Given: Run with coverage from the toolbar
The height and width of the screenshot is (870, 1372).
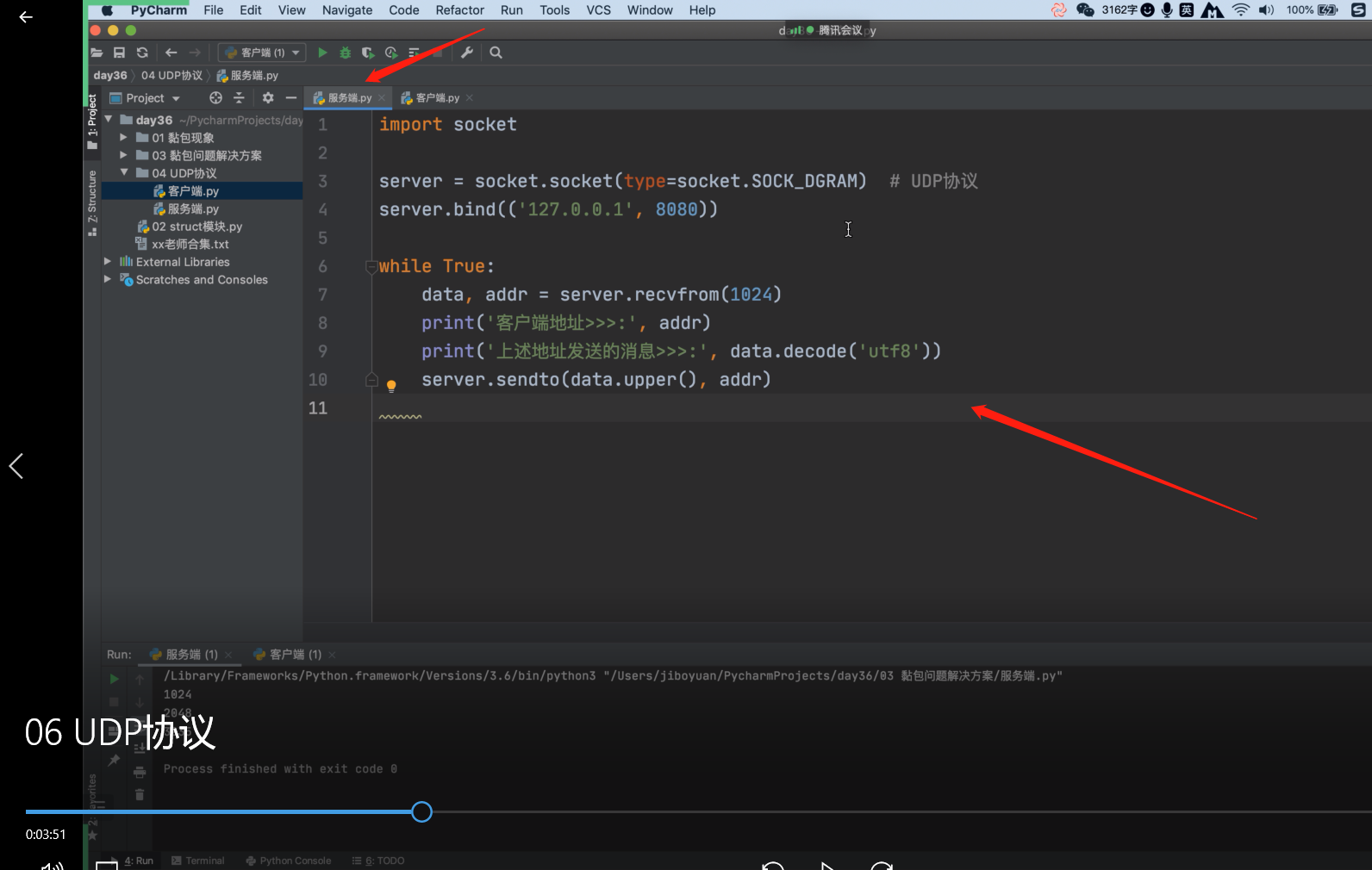Looking at the screenshot, I should [368, 53].
